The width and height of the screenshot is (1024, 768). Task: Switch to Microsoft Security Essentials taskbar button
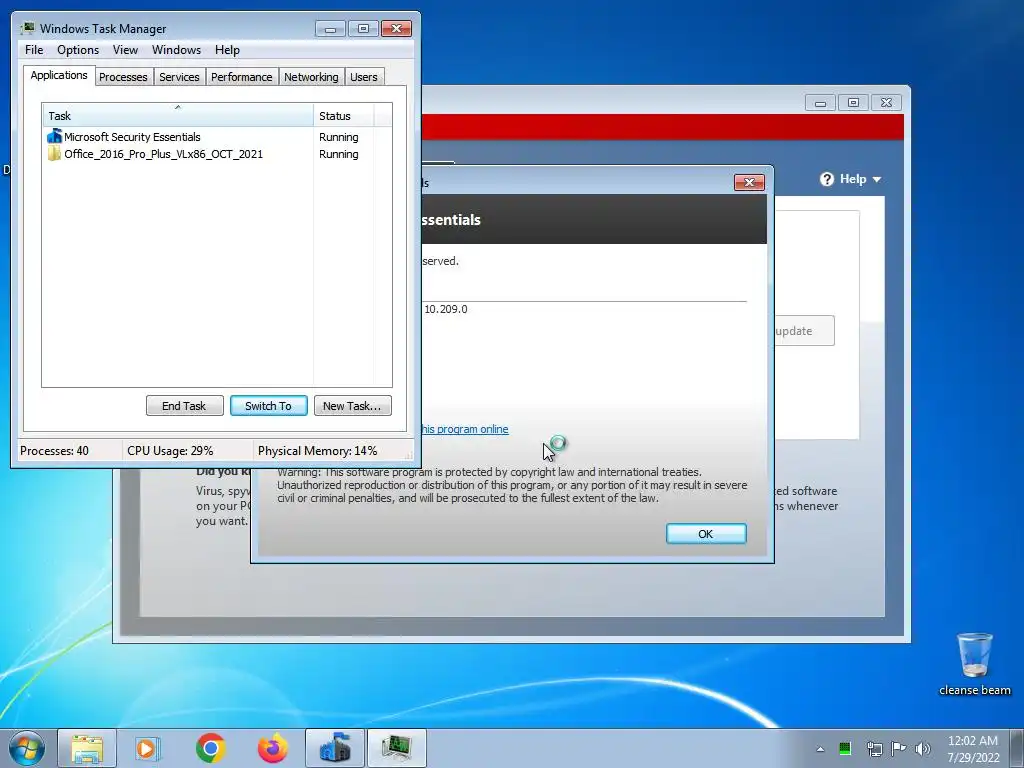pos(335,748)
